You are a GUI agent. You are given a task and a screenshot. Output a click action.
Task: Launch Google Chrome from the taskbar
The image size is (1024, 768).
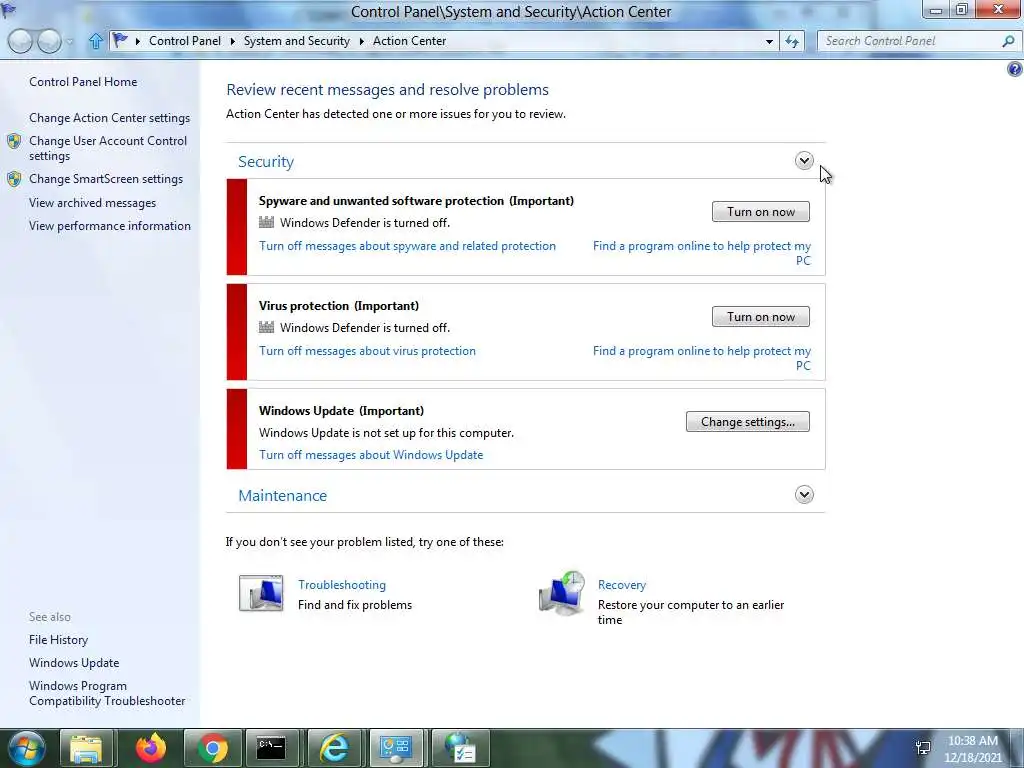pos(212,748)
